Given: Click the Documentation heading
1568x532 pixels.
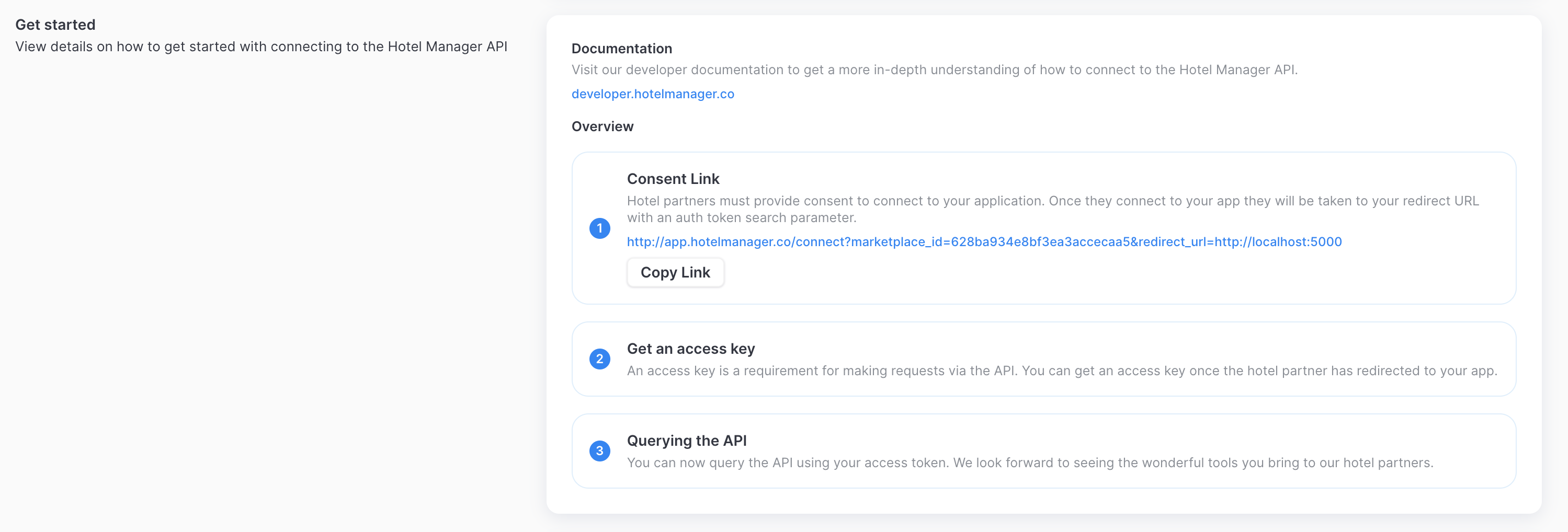Looking at the screenshot, I should click(621, 48).
